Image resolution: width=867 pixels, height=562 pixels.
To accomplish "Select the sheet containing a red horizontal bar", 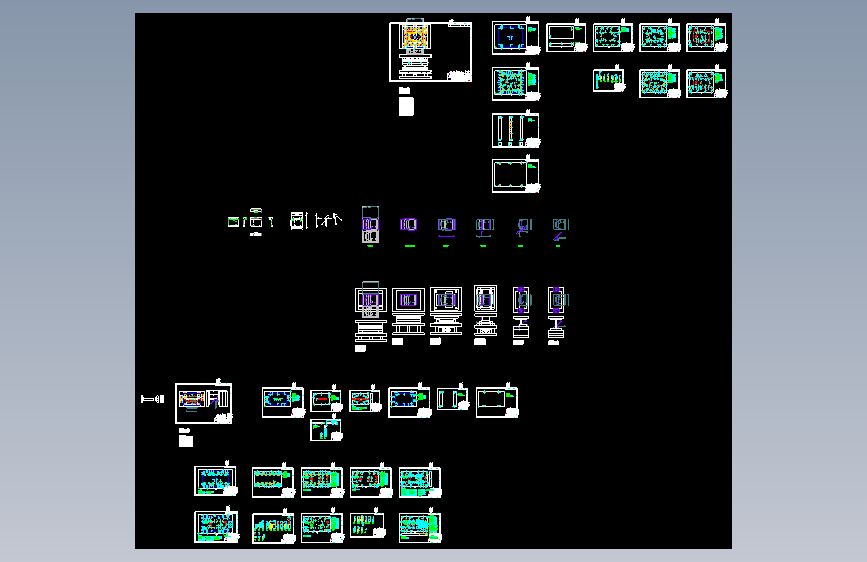I will coord(326,400).
